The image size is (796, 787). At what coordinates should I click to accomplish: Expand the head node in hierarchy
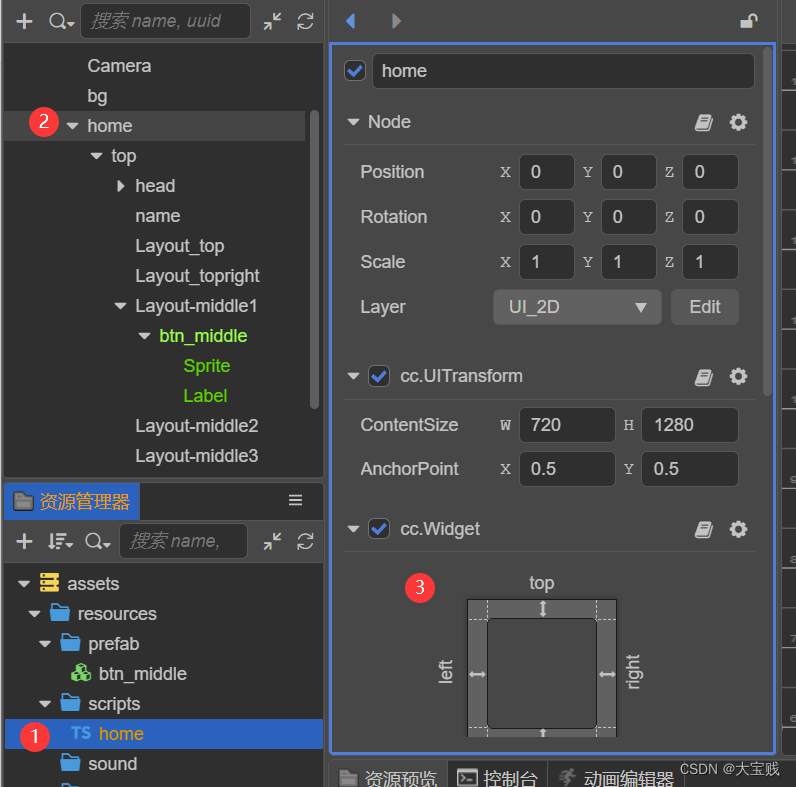click(121, 186)
